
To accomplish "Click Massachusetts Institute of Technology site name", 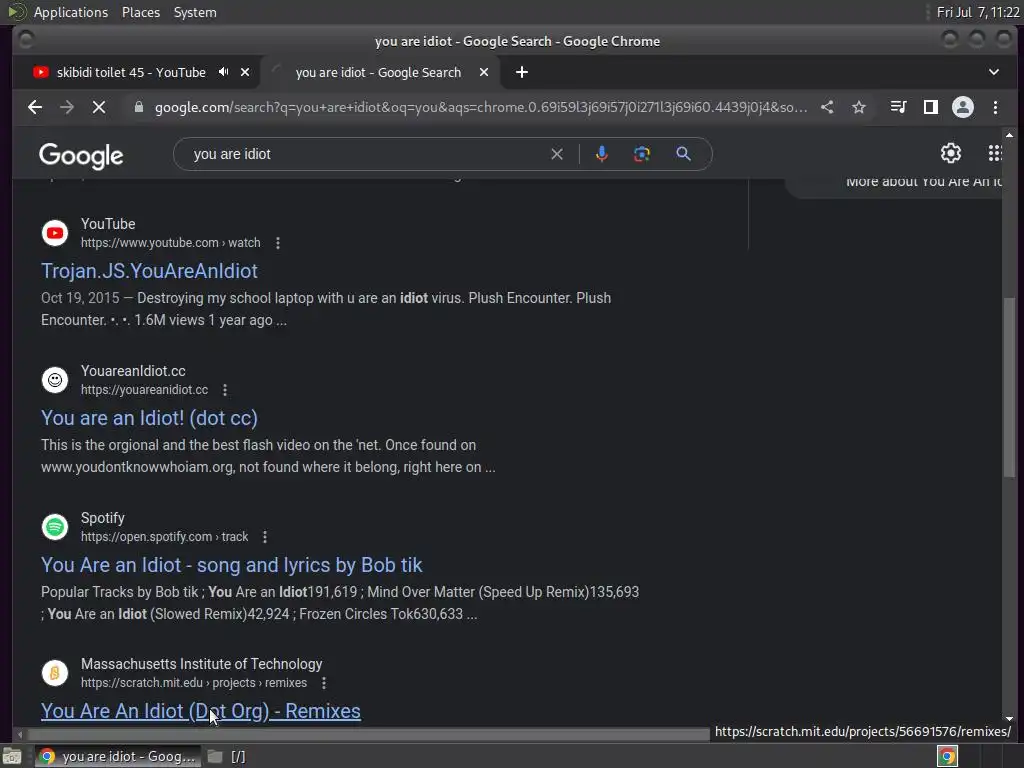I will [x=201, y=664].
